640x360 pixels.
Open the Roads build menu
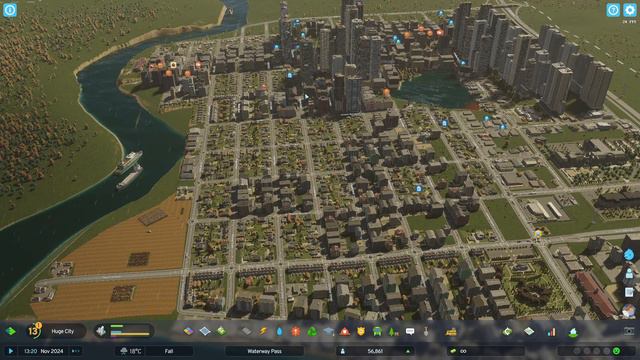(246, 331)
